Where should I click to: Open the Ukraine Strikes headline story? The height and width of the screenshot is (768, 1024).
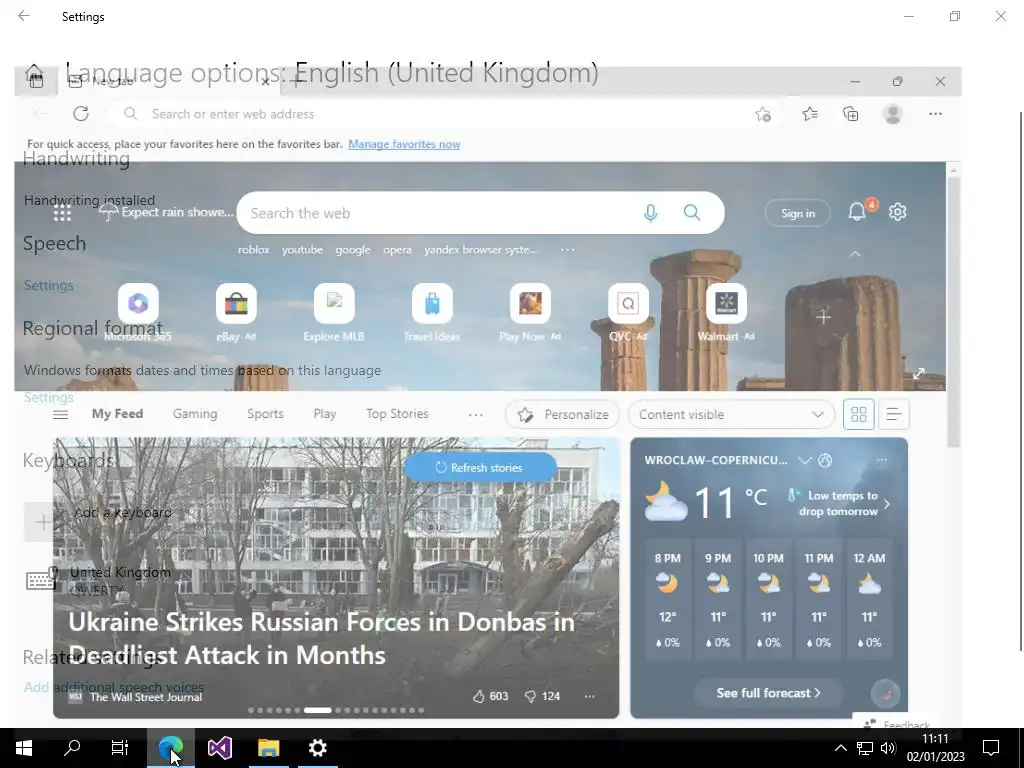pyautogui.click(x=321, y=638)
